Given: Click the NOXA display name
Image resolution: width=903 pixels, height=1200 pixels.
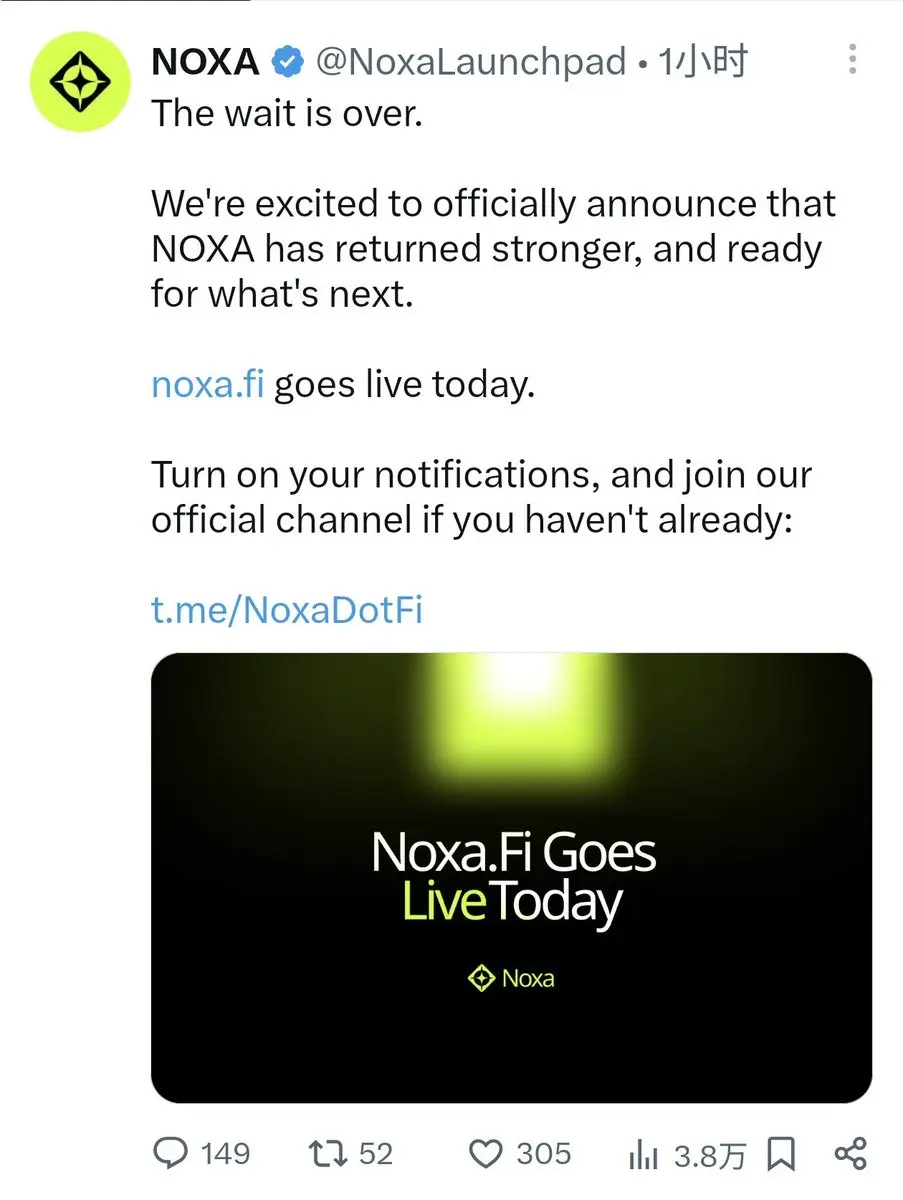Looking at the screenshot, I should (205, 64).
